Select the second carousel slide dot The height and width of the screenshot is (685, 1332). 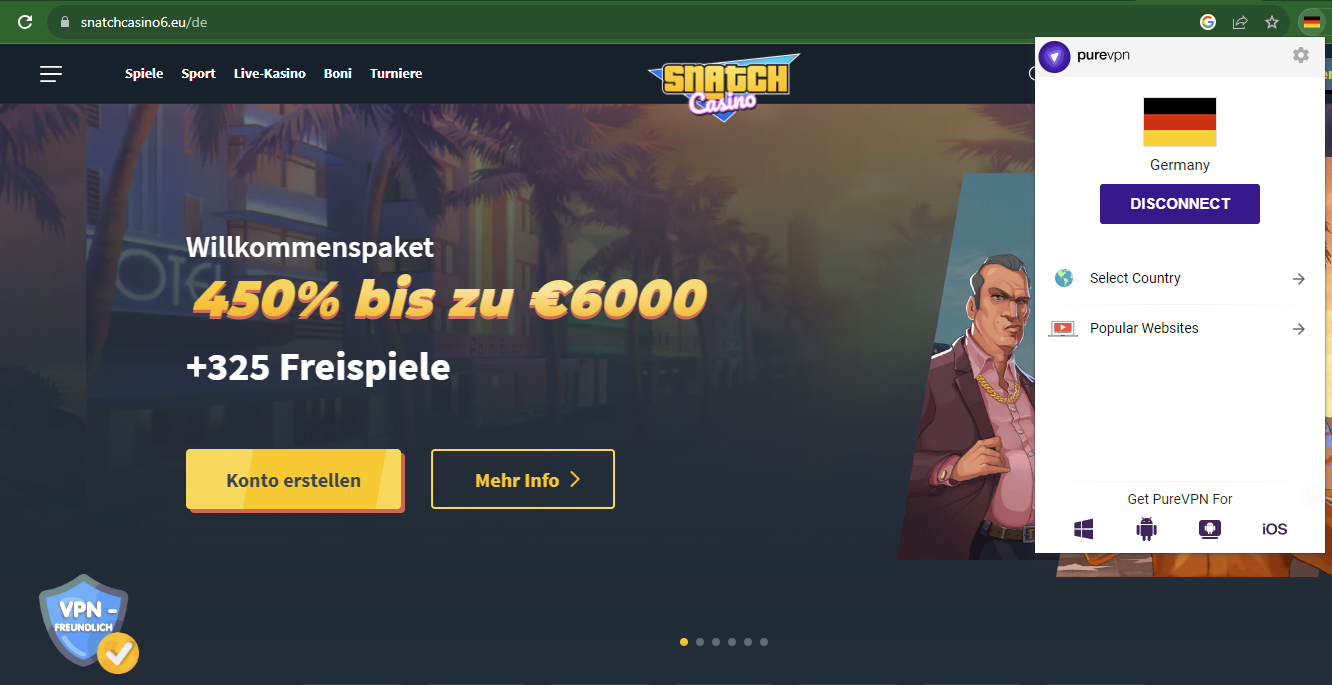click(700, 642)
